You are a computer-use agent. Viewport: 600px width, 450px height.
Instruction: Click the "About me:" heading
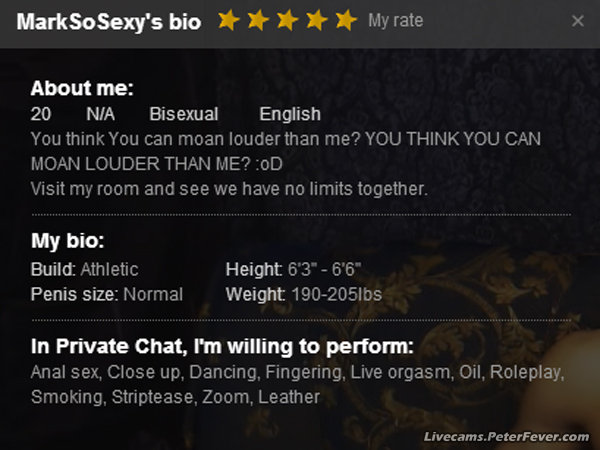tap(82, 88)
